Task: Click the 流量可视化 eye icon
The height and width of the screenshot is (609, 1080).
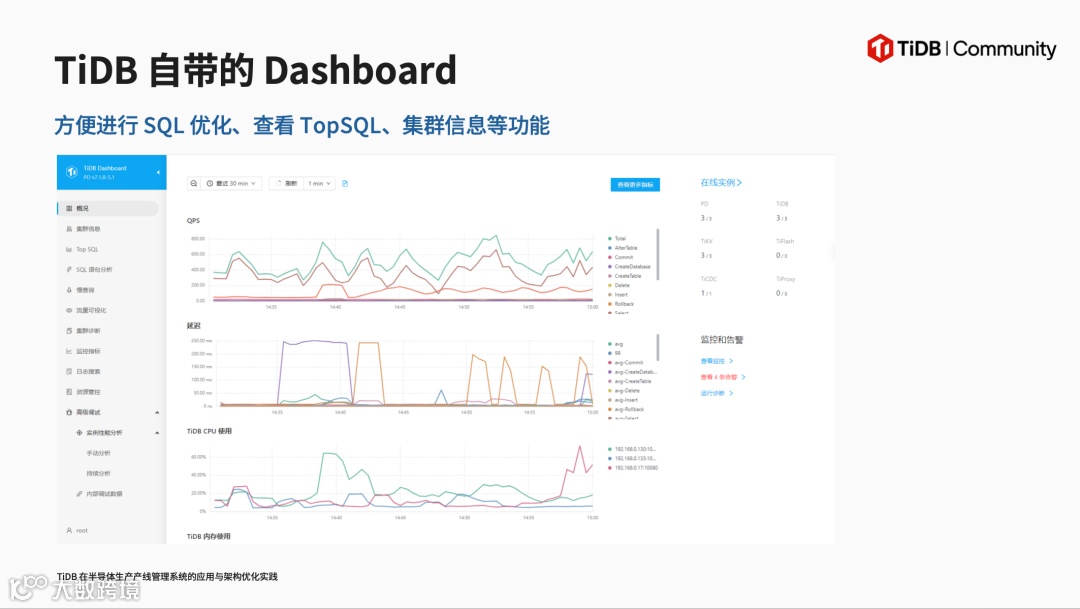Action: [x=69, y=310]
